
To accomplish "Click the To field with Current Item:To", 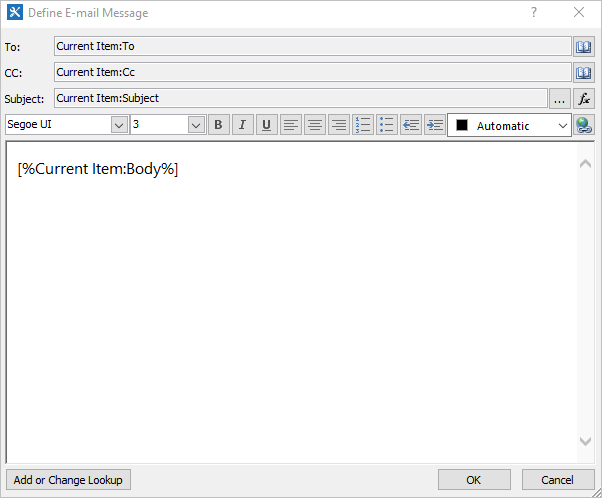I will click(313, 46).
